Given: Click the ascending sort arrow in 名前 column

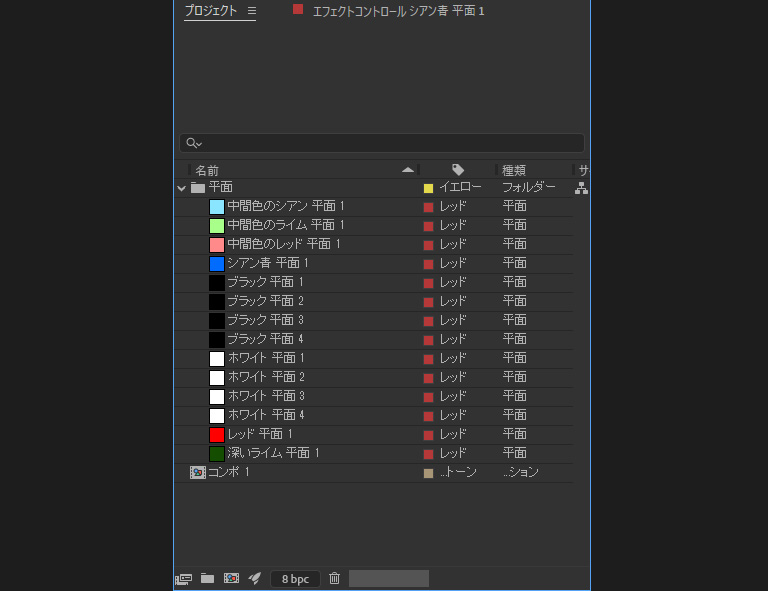Looking at the screenshot, I should point(408,170).
